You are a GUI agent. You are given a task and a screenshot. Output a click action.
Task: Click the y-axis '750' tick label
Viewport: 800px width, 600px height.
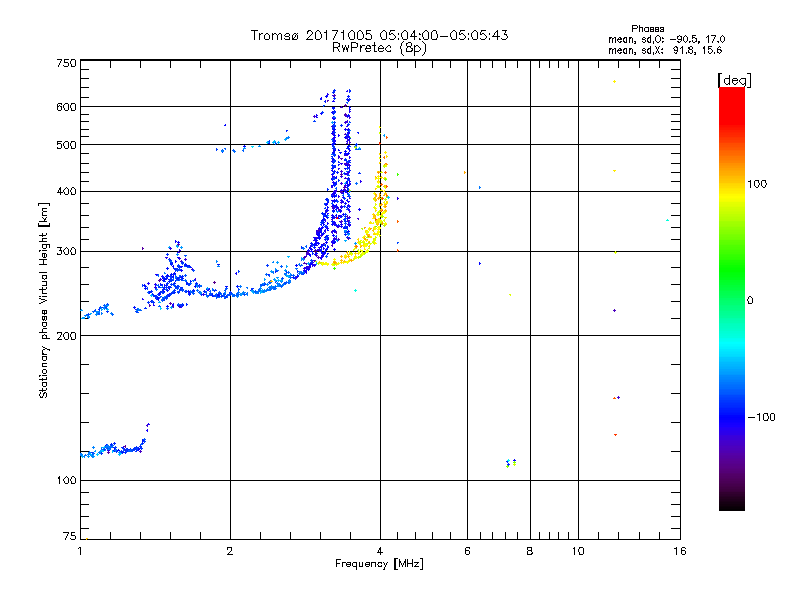[66, 63]
